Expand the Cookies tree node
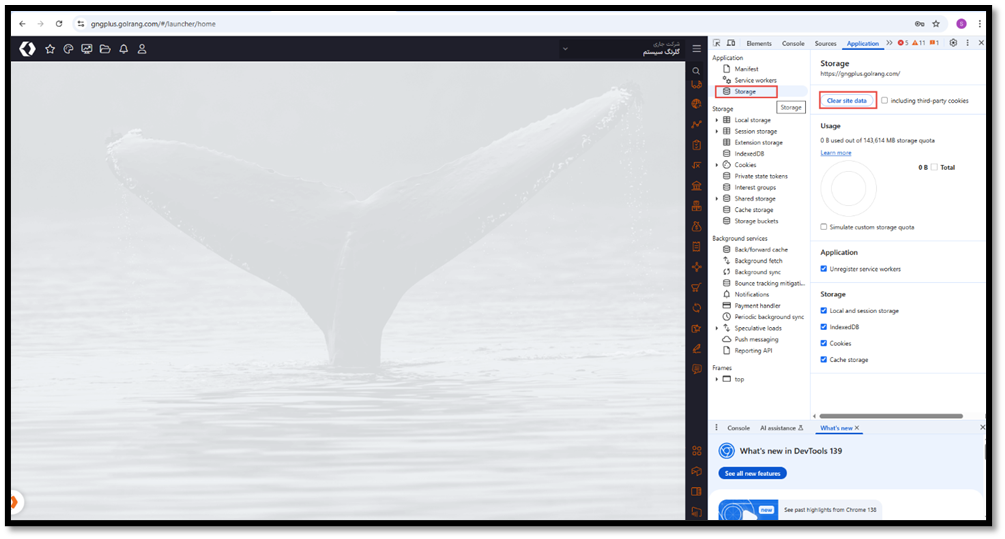Screen dimensions: 1005x539 pos(717,165)
